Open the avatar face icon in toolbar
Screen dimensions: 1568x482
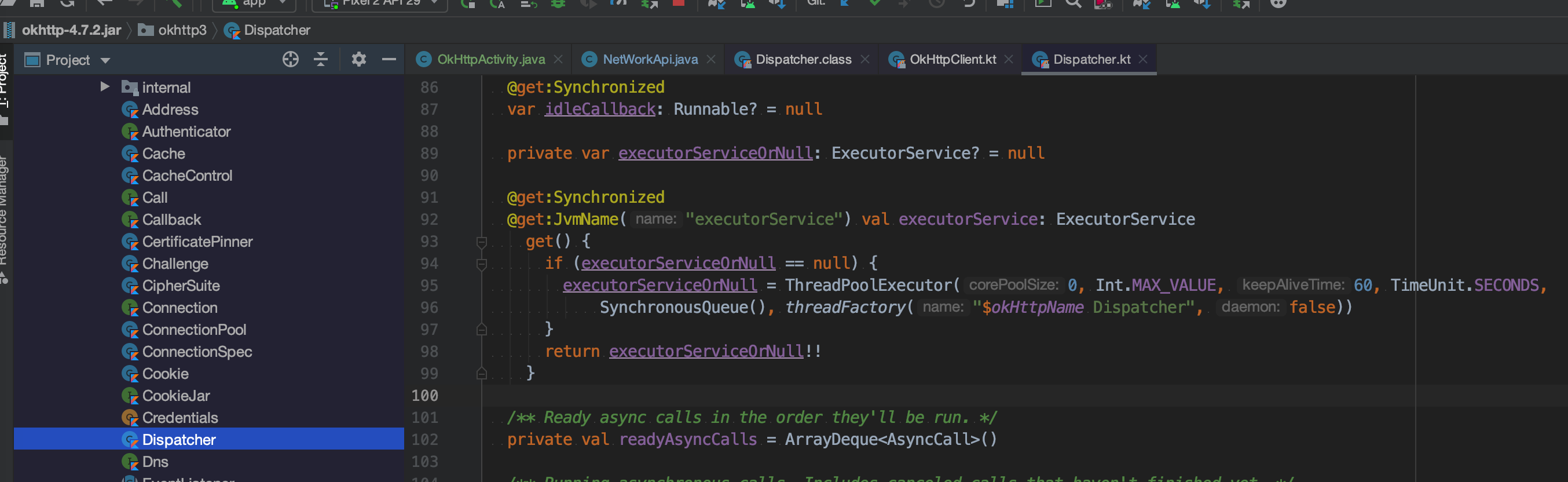coord(1278,3)
